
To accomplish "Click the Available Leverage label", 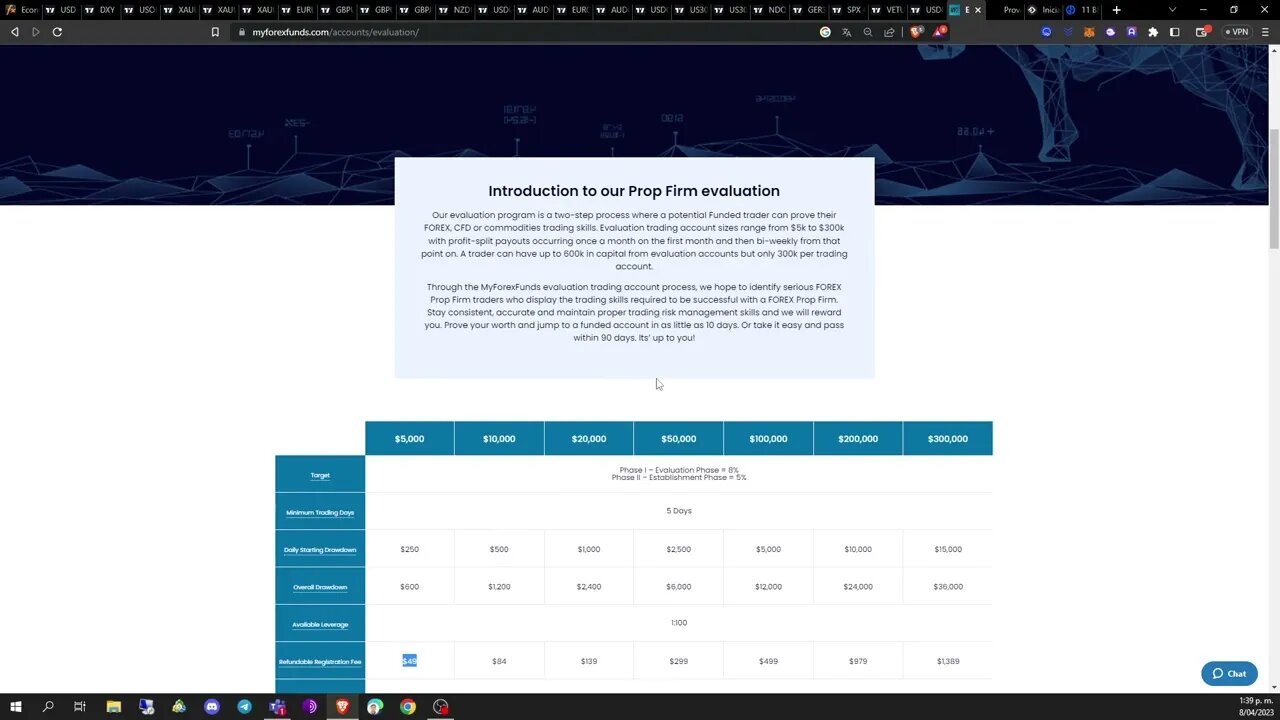I will click(x=320, y=625).
